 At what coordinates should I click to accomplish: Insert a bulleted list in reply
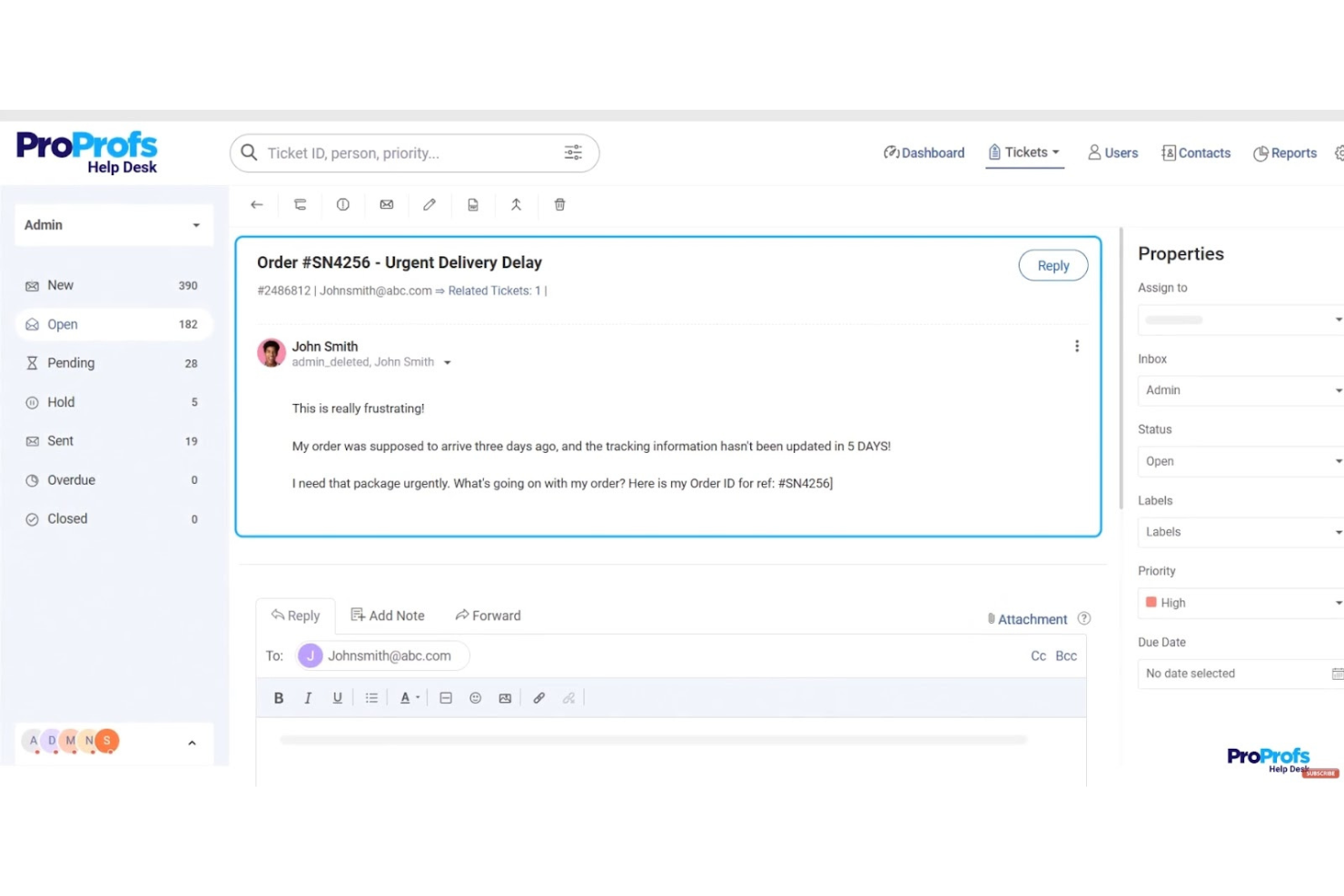point(371,697)
